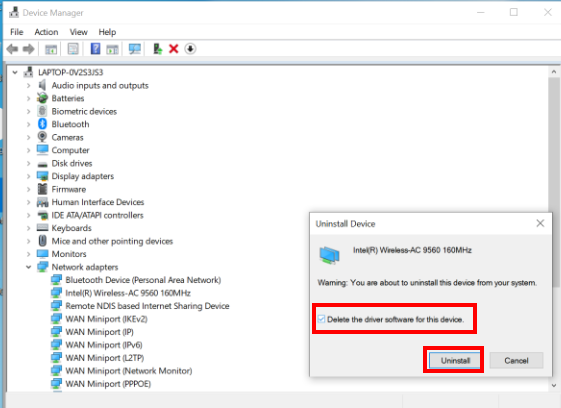The width and height of the screenshot is (561, 408).
Task: Close the Uninstall Device dialog
Action: click(x=540, y=223)
